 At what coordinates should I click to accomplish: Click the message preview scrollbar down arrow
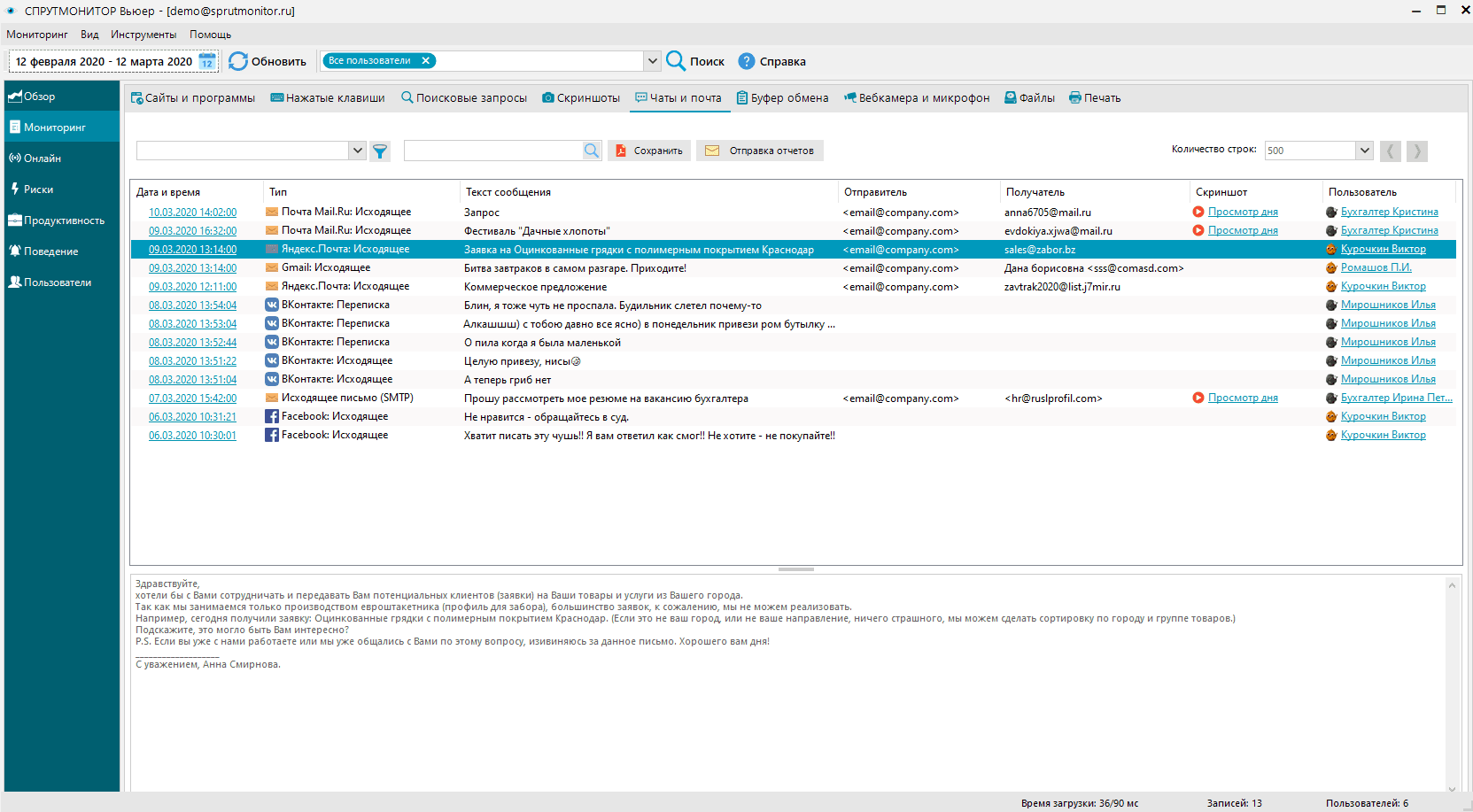coord(1452,788)
